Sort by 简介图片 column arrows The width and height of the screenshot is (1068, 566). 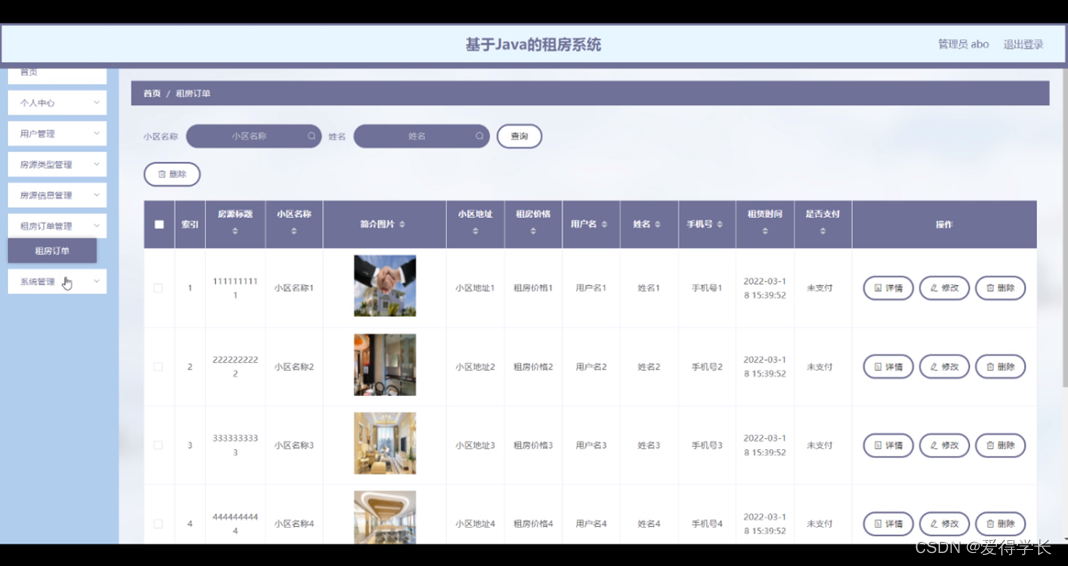pos(402,225)
